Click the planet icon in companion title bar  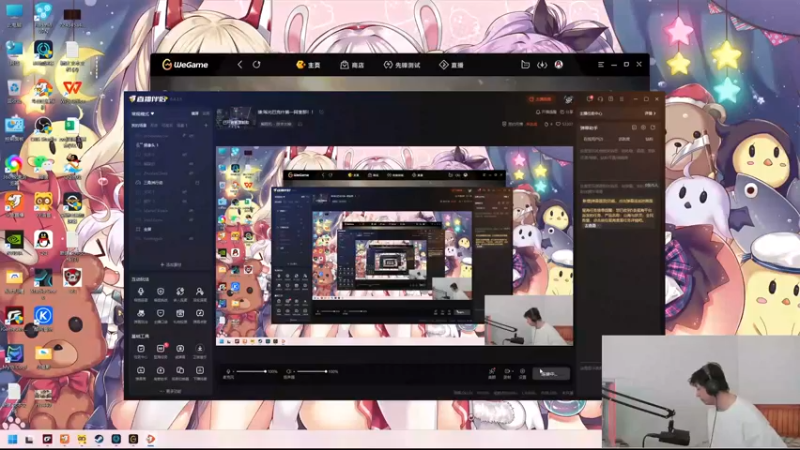[568, 99]
